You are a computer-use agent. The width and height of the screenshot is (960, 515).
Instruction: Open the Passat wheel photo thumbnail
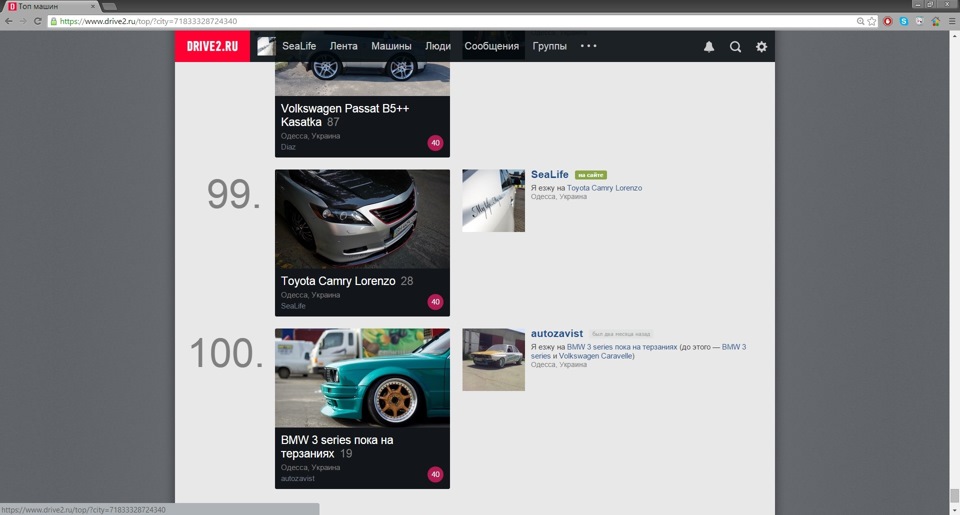pos(362,78)
